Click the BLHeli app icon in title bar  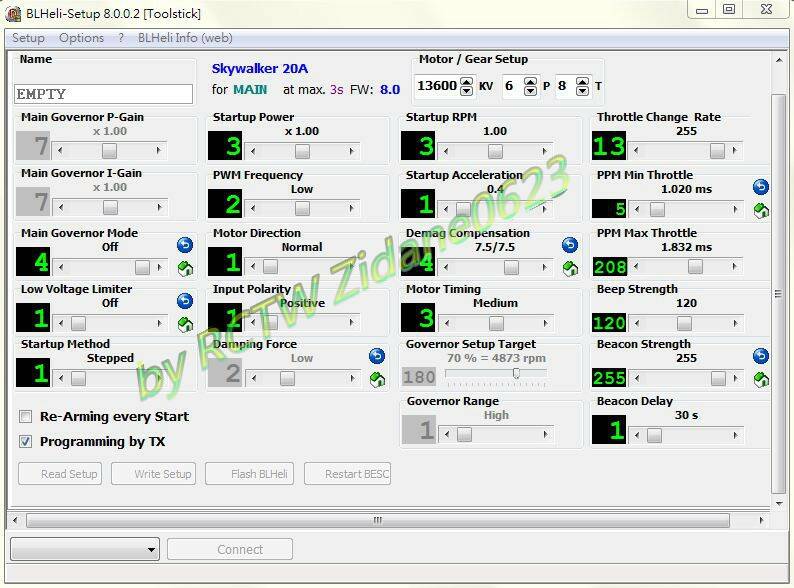click(13, 14)
